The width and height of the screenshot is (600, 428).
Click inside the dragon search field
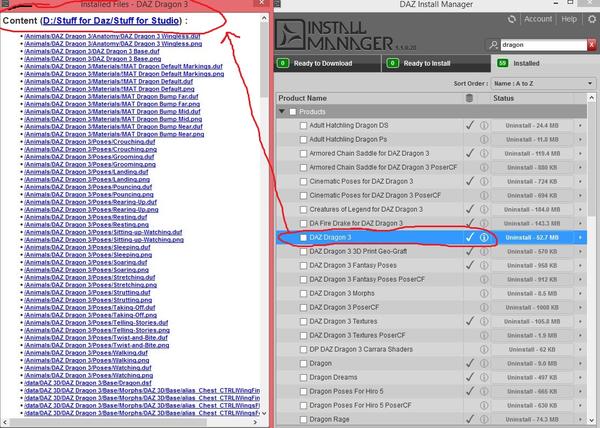(543, 45)
